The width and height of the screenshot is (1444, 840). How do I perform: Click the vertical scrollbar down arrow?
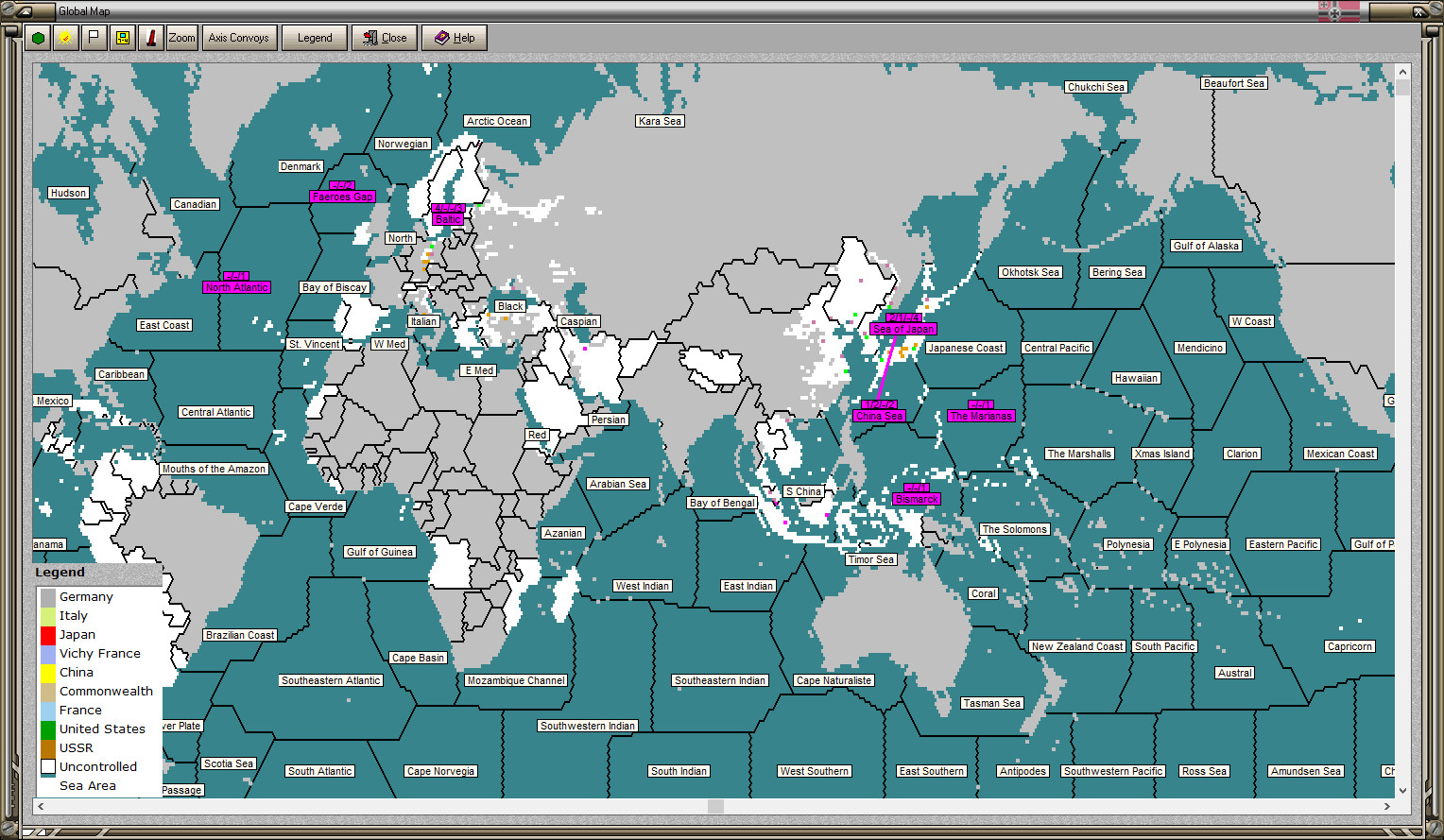(1402, 791)
